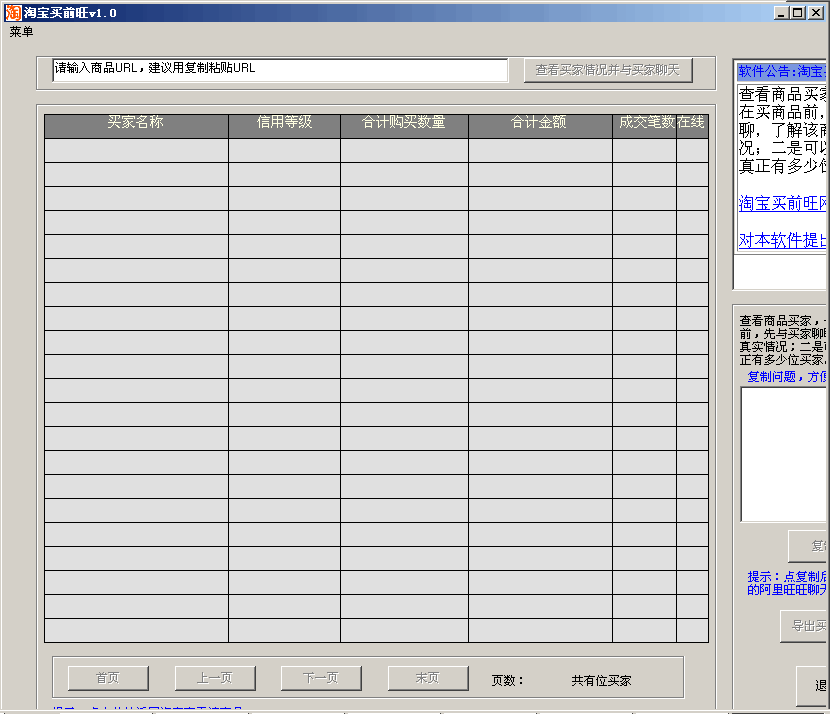Image resolution: width=830 pixels, height=714 pixels.
Task: Sort by the 合计金额 column header
Action: 539,123
